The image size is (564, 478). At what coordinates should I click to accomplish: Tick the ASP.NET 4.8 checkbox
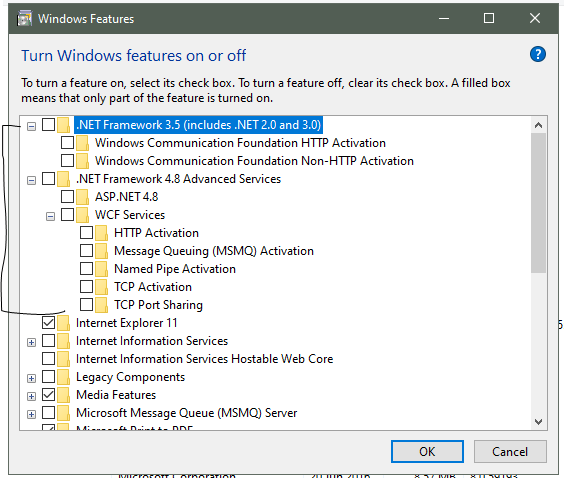[68, 196]
